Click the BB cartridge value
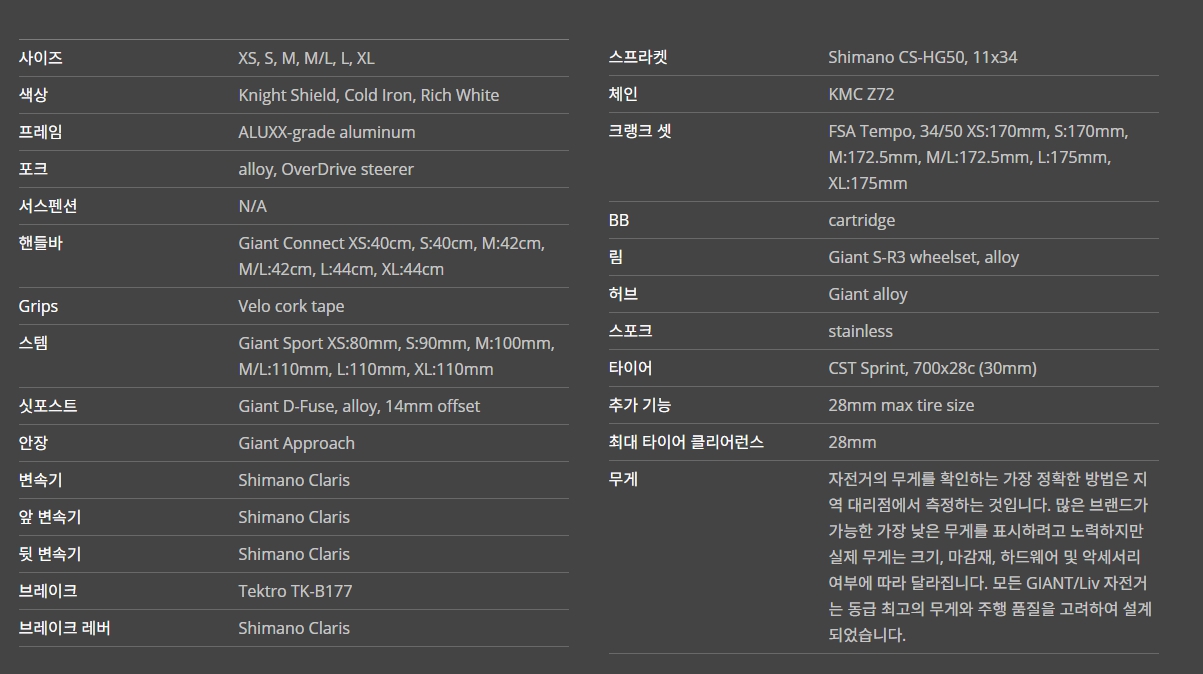Image resolution: width=1203 pixels, height=674 pixels. (x=861, y=220)
